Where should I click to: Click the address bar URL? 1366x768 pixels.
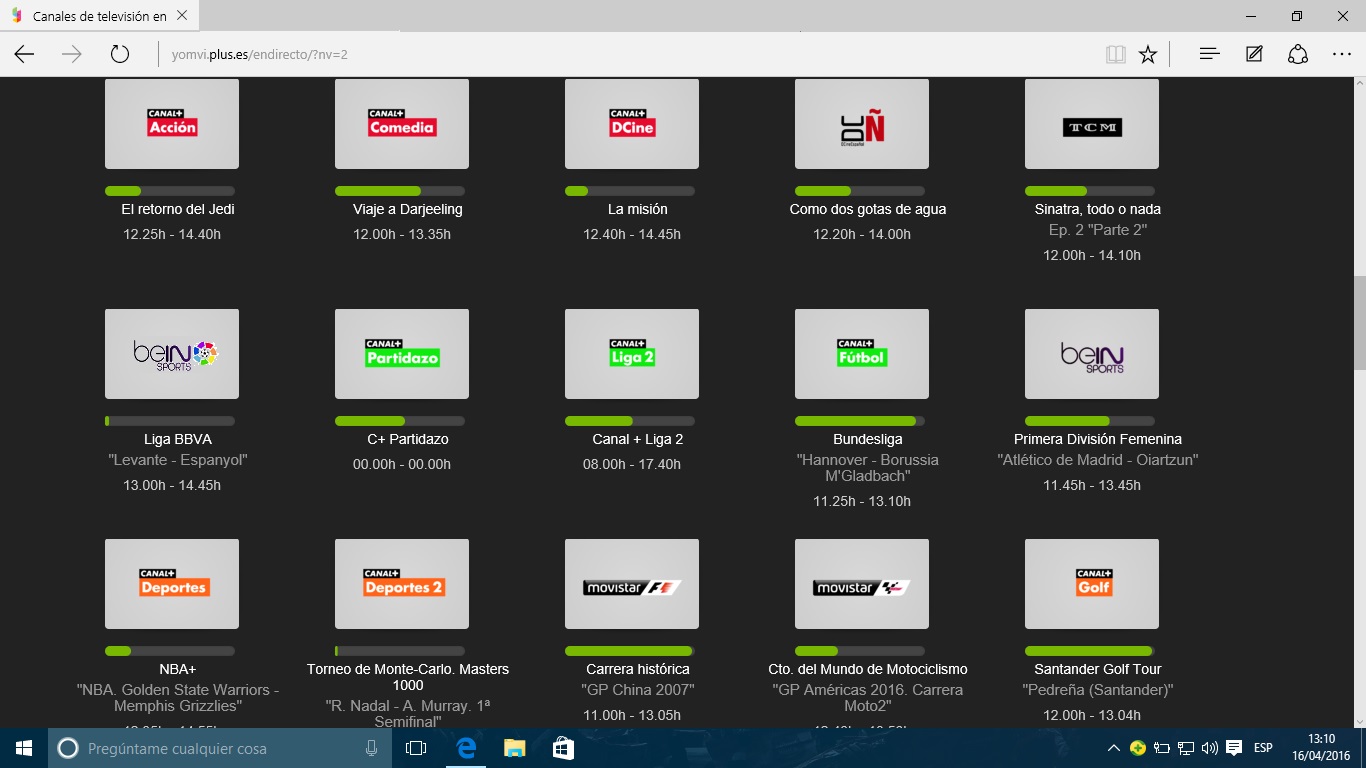pyautogui.click(x=259, y=54)
